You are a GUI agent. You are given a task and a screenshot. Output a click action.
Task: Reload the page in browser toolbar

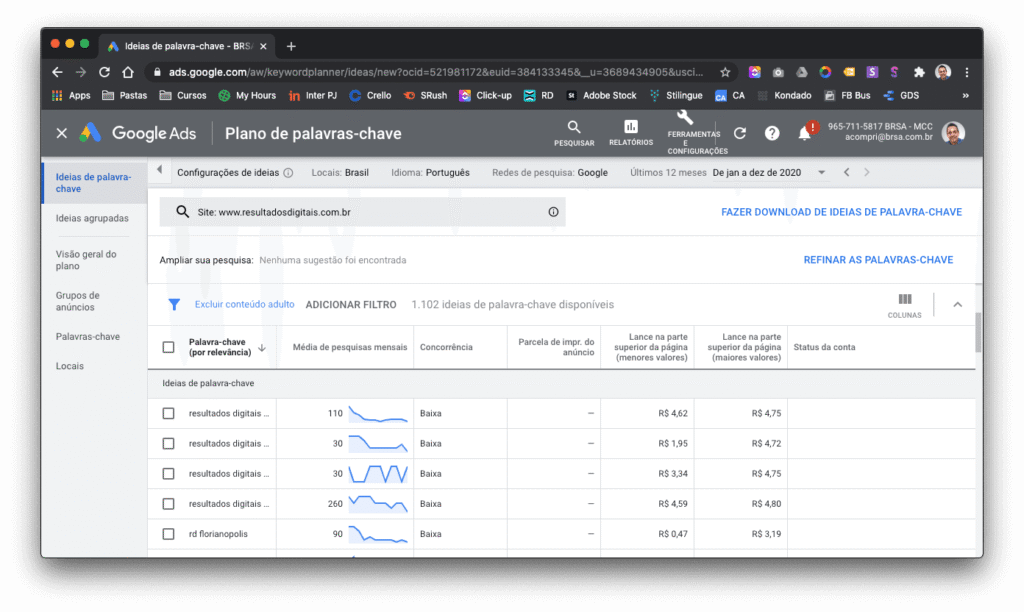[x=104, y=72]
